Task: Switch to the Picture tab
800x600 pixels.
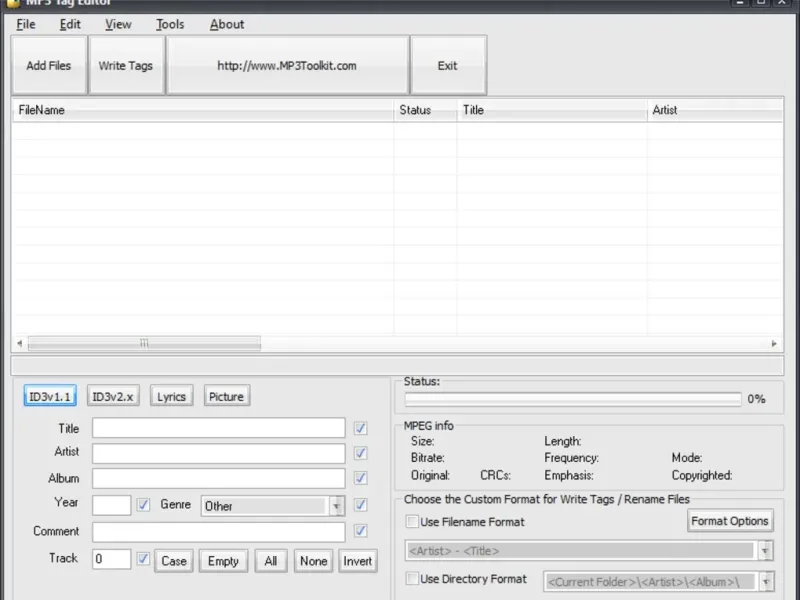Action: [x=227, y=396]
